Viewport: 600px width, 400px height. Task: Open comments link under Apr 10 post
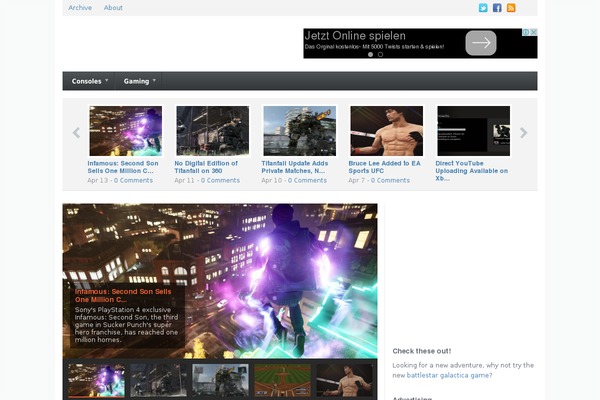tap(307, 180)
